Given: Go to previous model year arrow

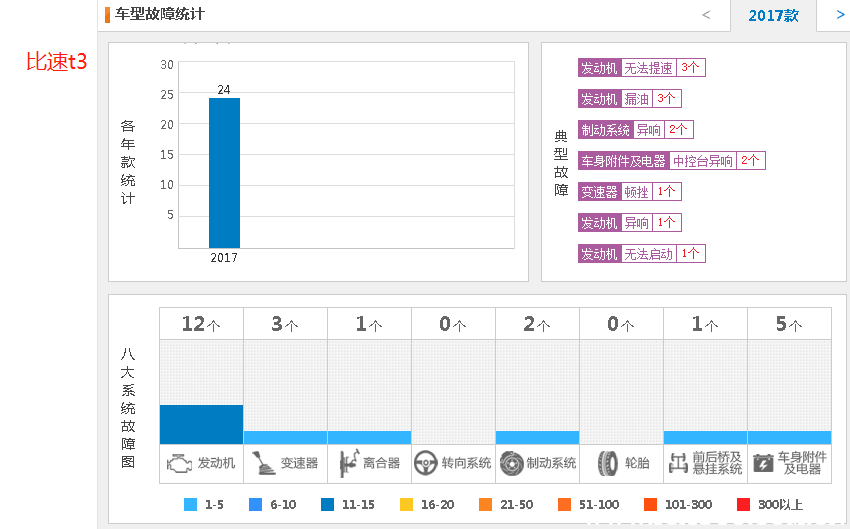Looking at the screenshot, I should point(706,15).
